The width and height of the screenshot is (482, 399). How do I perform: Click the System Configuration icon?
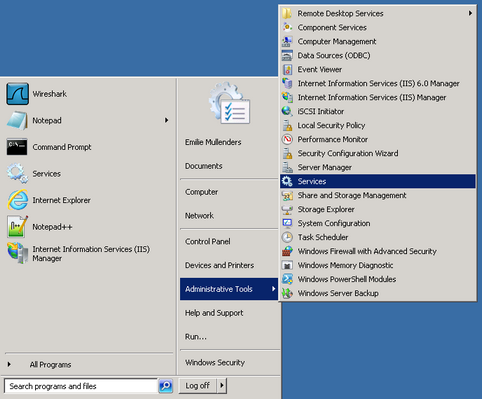tap(287, 223)
